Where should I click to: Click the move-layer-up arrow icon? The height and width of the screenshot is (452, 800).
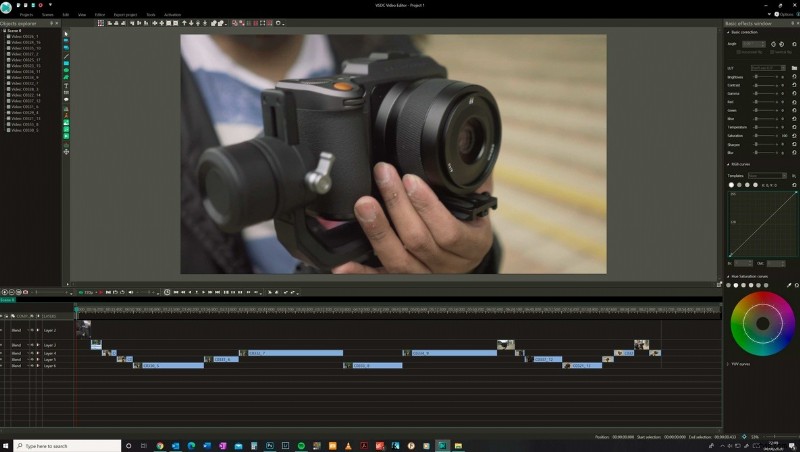[x=184, y=23]
